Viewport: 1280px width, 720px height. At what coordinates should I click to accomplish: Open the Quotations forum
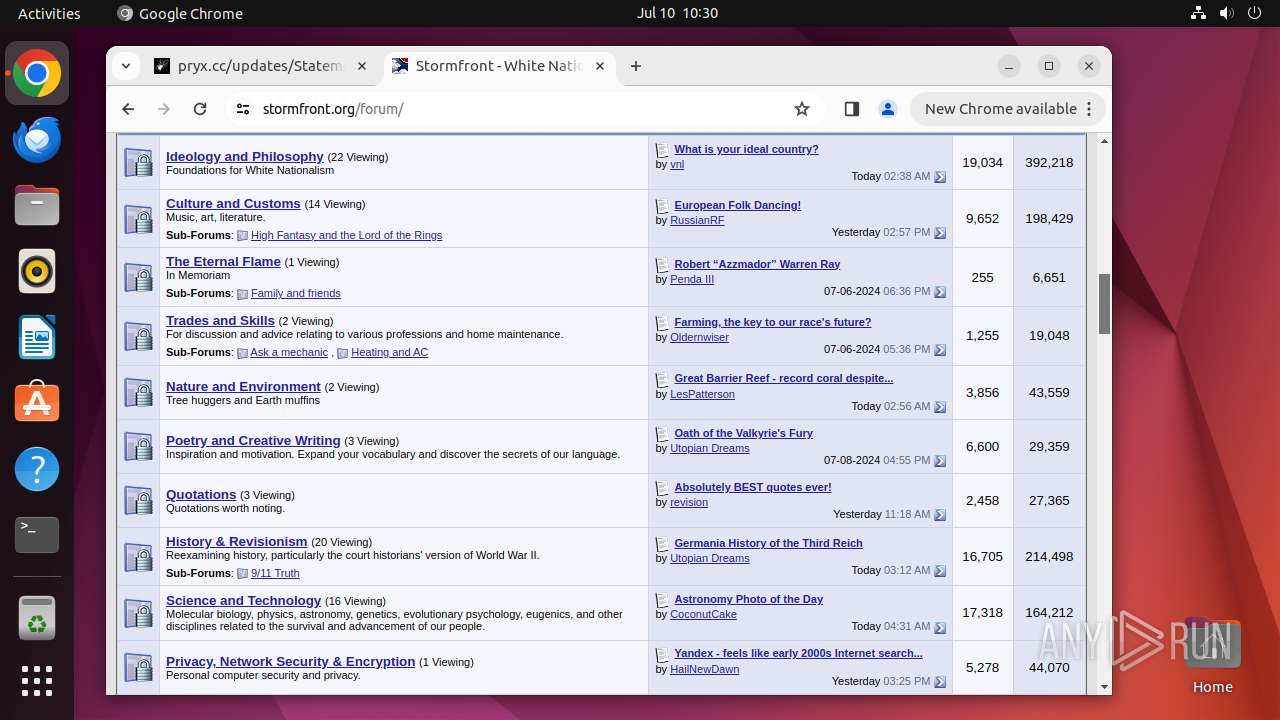click(x=201, y=494)
